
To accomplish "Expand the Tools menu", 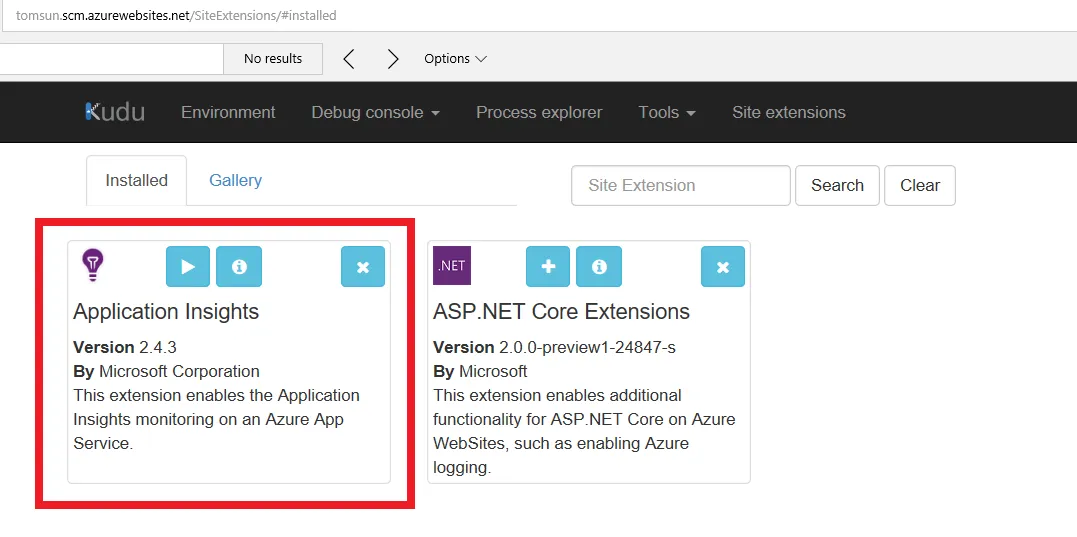I will pos(667,113).
